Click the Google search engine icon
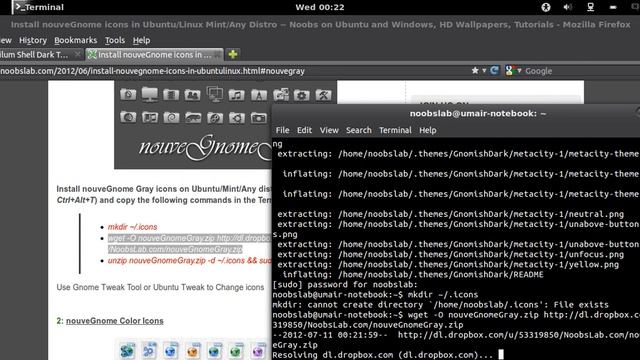Image resolution: width=640 pixels, height=360 pixels. click(x=509, y=71)
